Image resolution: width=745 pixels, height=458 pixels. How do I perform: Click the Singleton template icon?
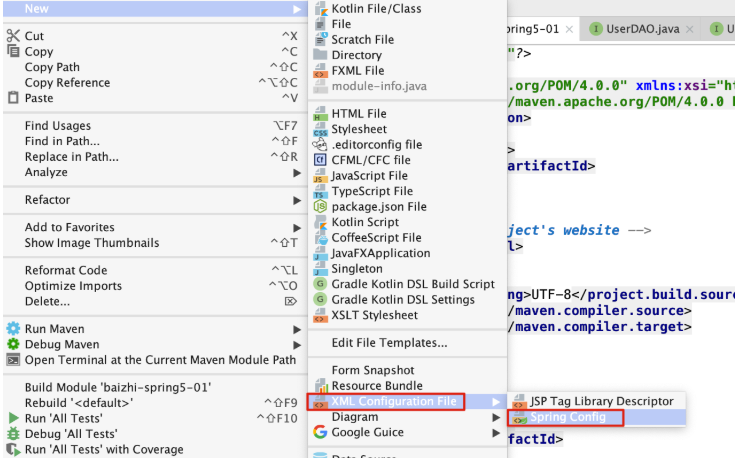pos(321,268)
